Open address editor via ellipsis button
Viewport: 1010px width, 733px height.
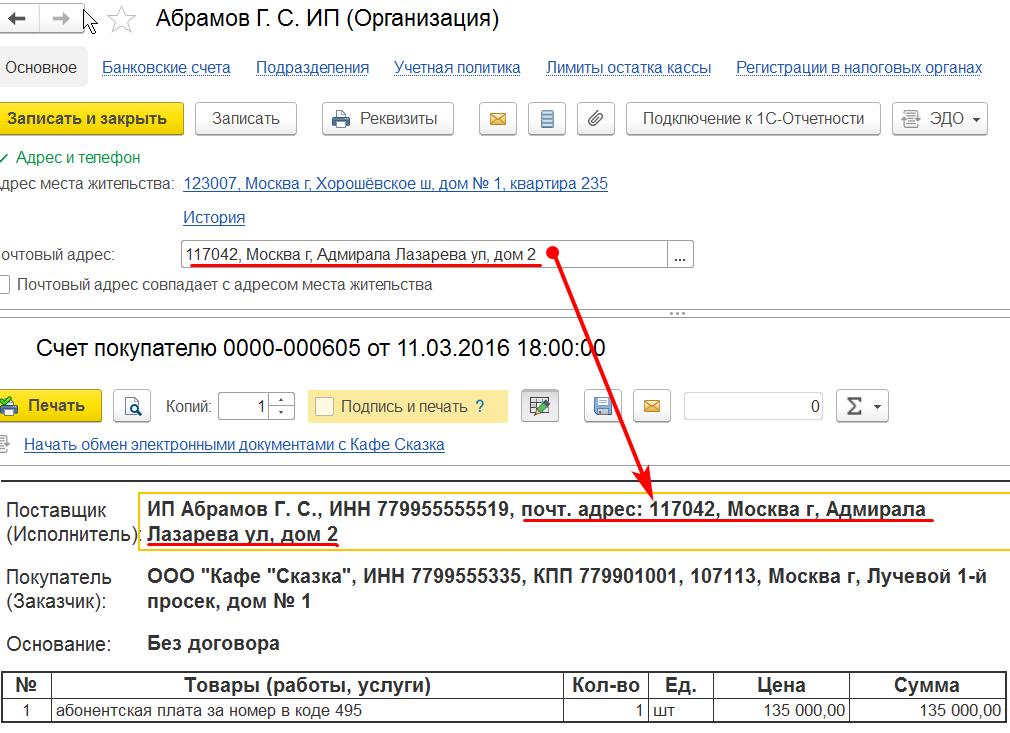[x=680, y=254]
